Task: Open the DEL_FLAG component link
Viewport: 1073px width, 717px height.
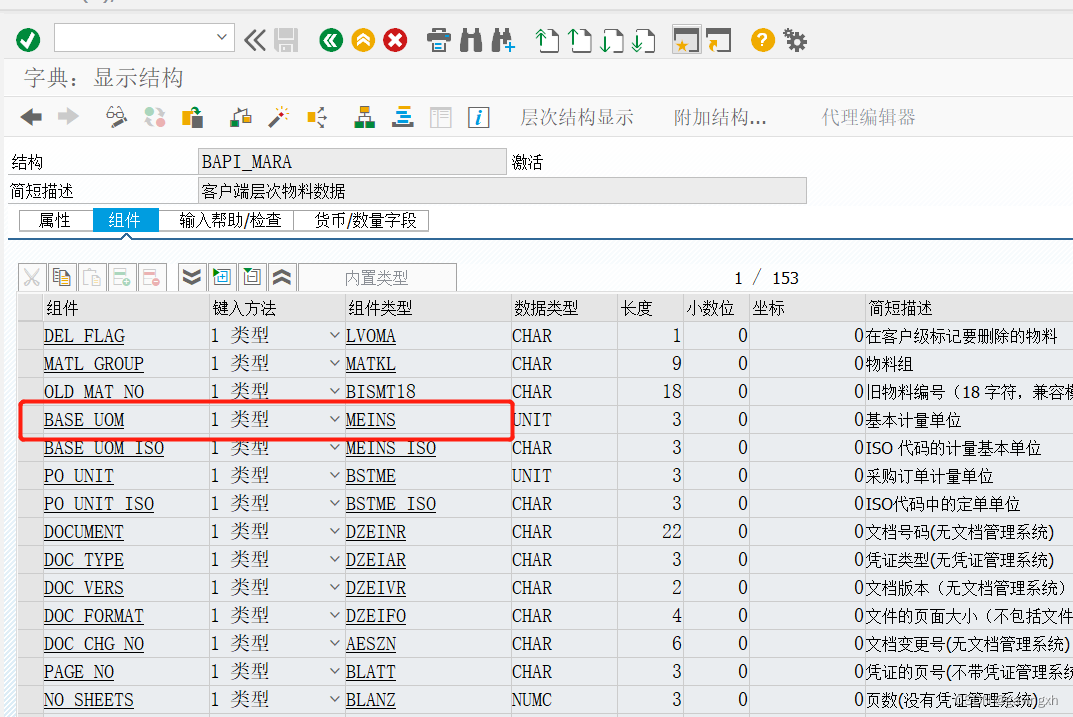Action: click(x=84, y=336)
